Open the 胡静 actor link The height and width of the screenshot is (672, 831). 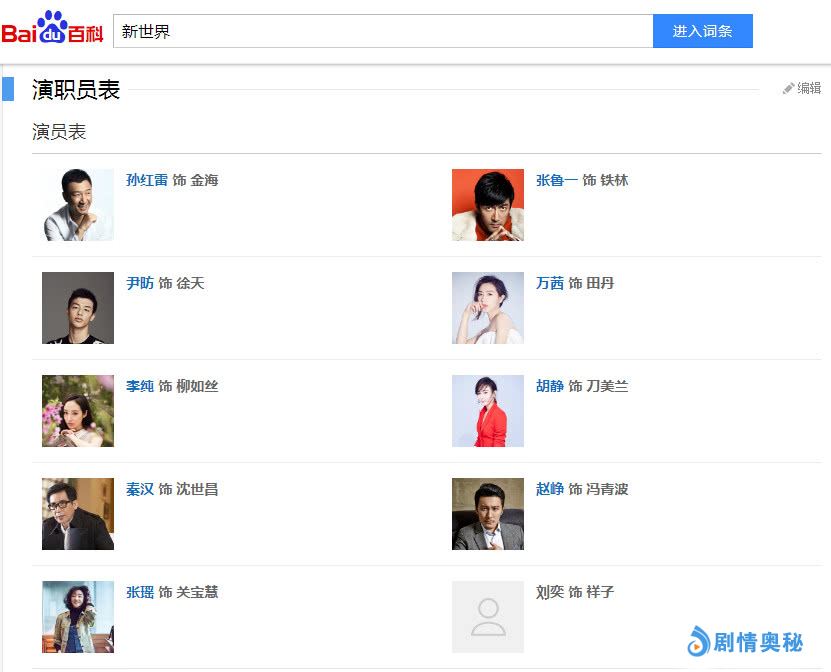[x=550, y=387]
